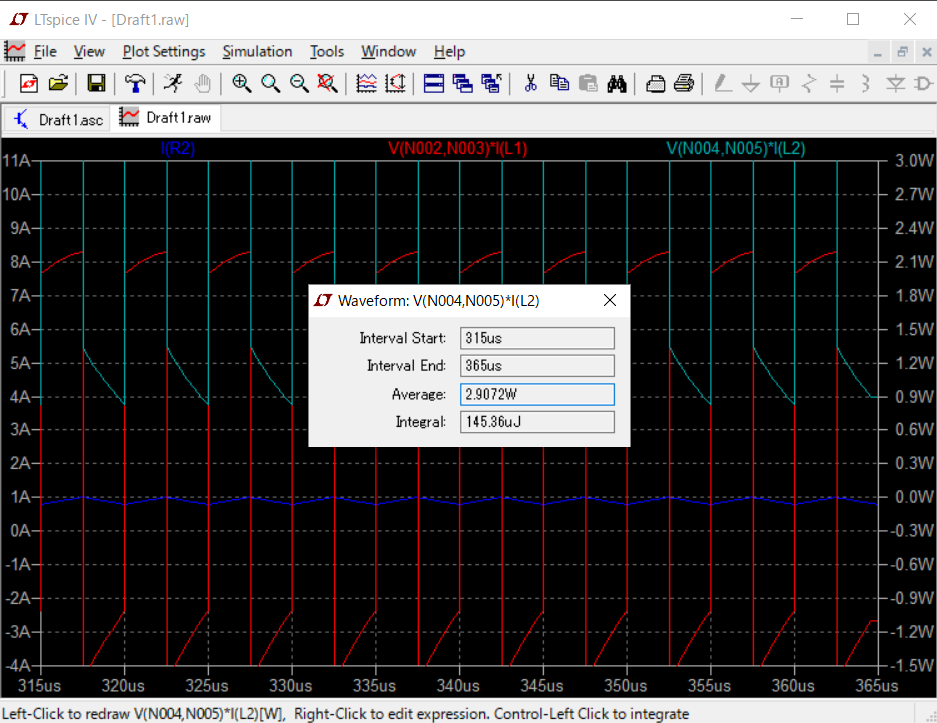Click the Label Net icon
This screenshot has height=723, width=937.
(x=779, y=83)
